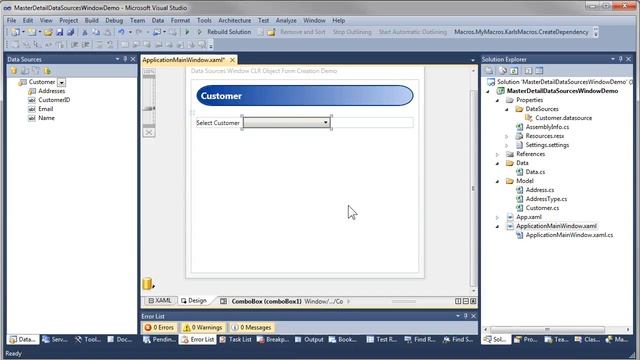Click the ComboBox (comboBox1) breadcrumb
The height and width of the screenshot is (360, 640).
click(x=266, y=301)
